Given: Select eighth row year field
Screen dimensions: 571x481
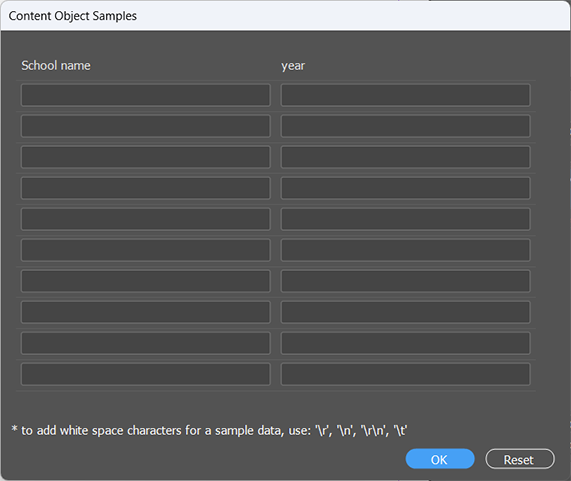Looking at the screenshot, I should [405, 312].
